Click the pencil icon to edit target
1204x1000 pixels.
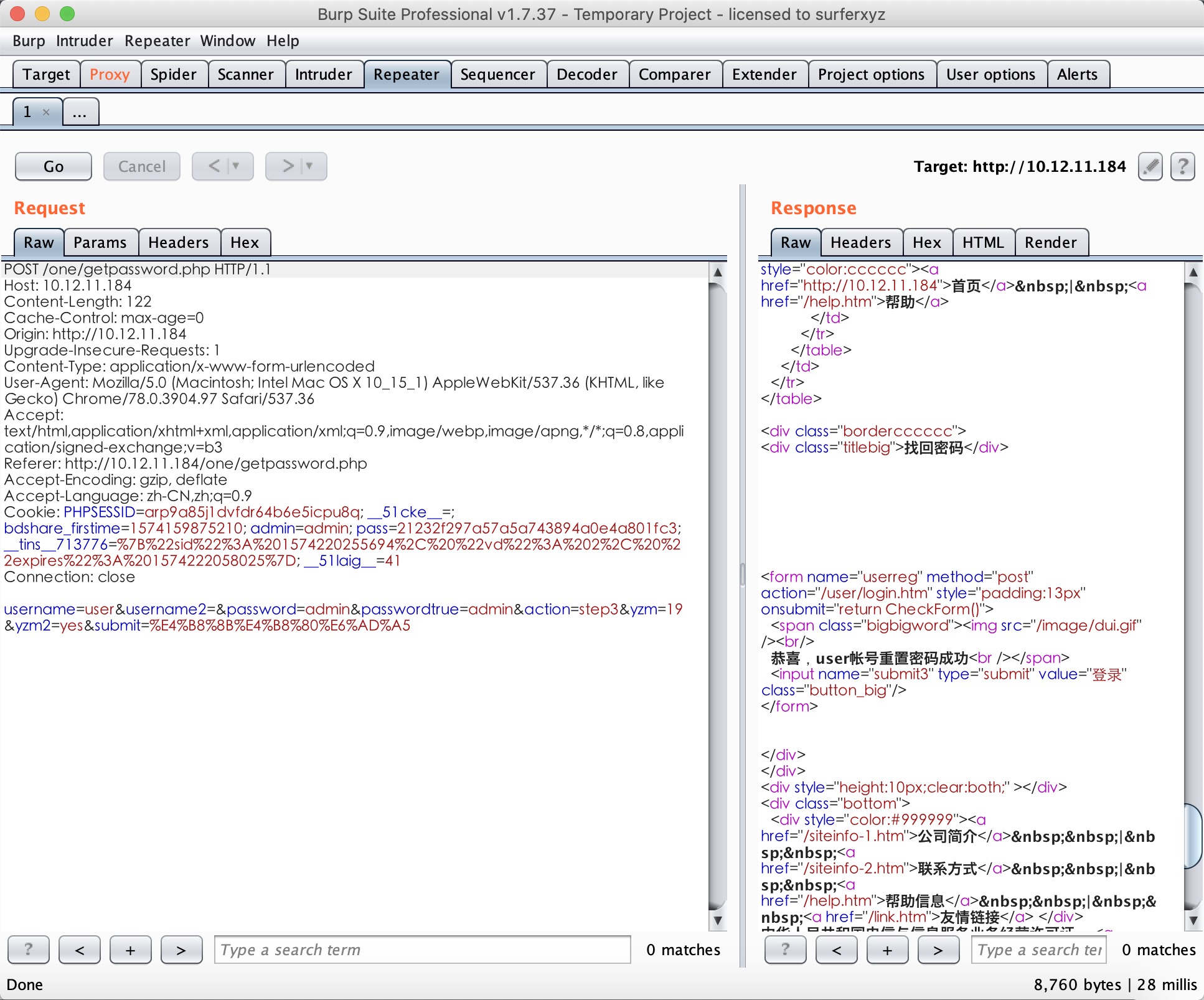[x=1150, y=167]
